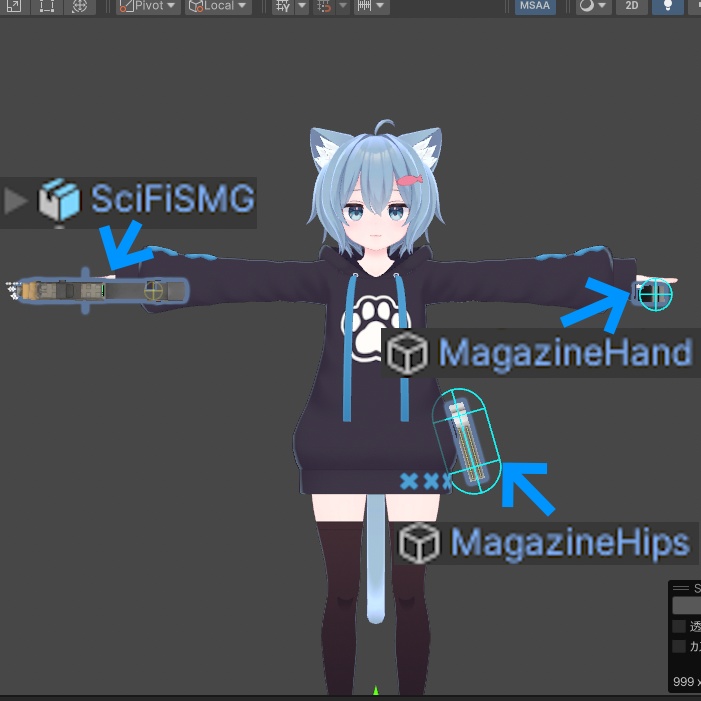This screenshot has width=701, height=701.
Task: Open the Pivot handle position dropdown
Action: (148, 6)
